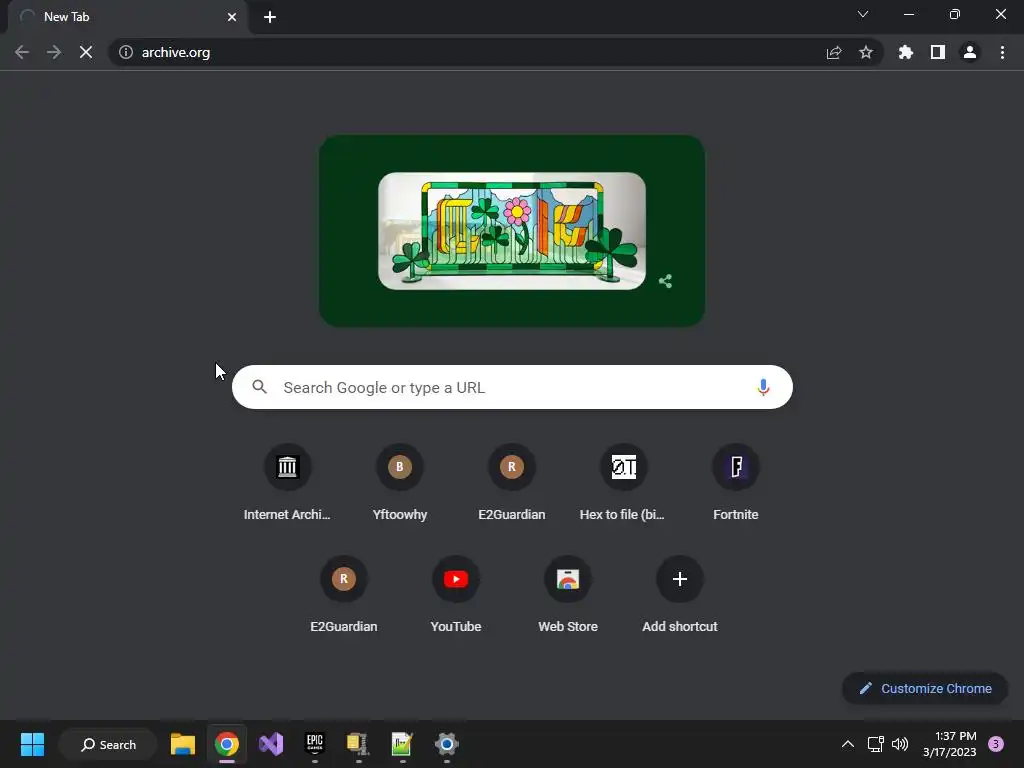Focus the Search Google or type a URL box
This screenshot has width=1024, height=768.
click(513, 387)
